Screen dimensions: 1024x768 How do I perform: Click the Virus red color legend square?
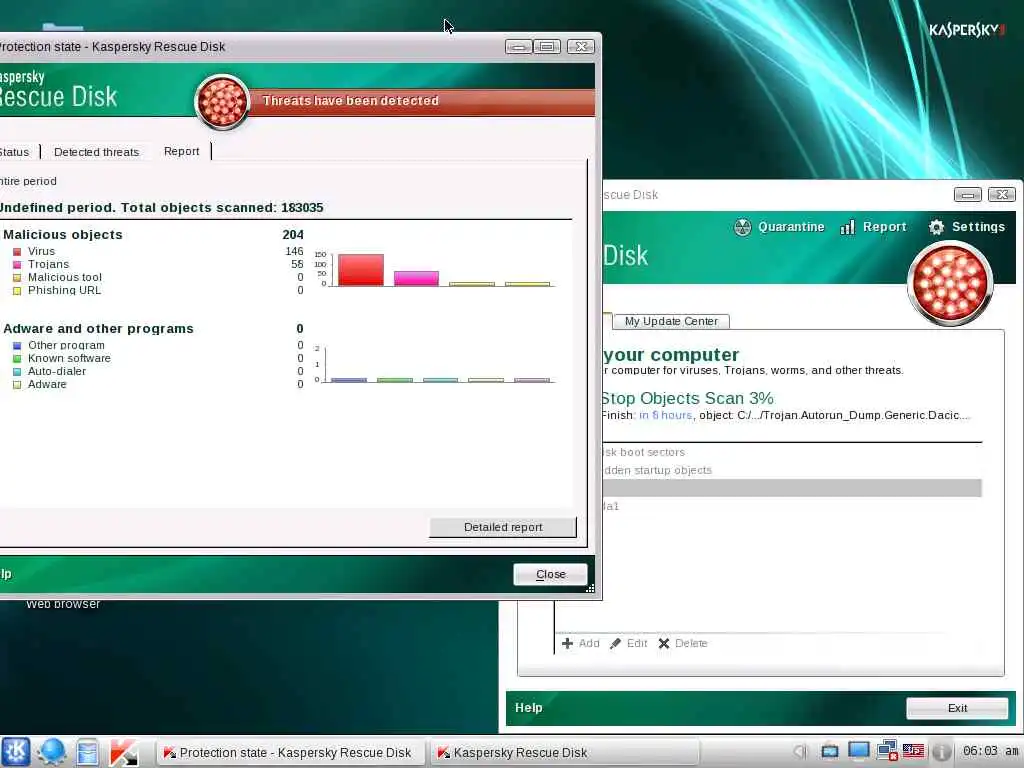point(17,251)
